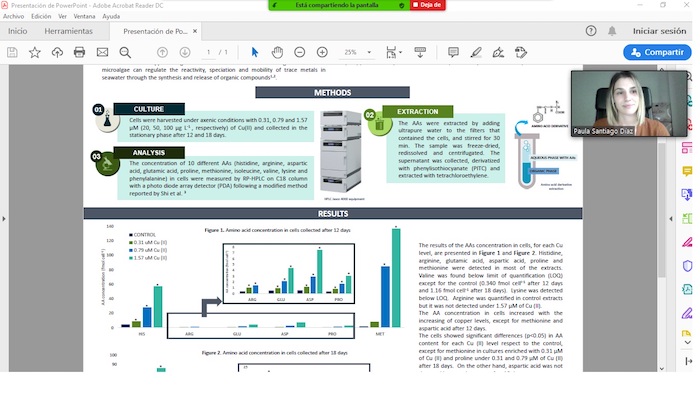Click the Print file icon
This screenshot has width=700, height=394.
(x=79, y=53)
